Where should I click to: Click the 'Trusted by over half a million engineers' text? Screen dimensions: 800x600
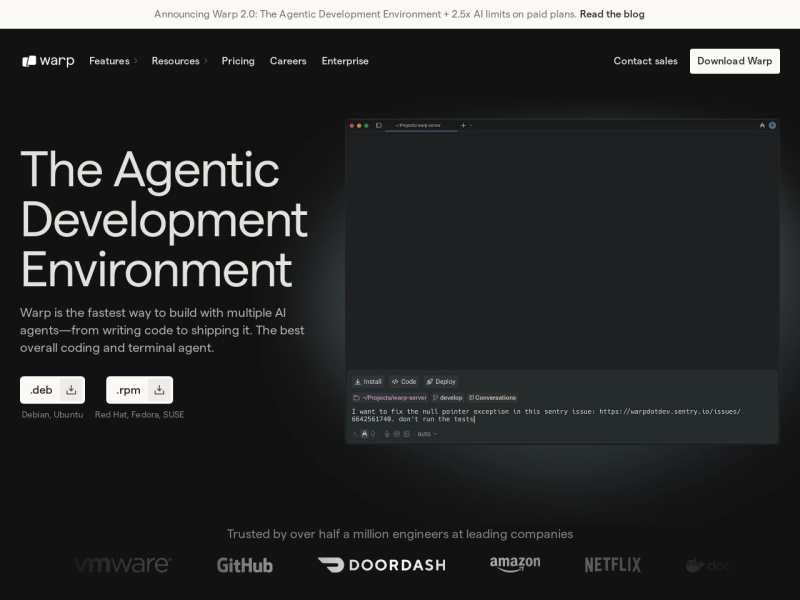tap(400, 534)
